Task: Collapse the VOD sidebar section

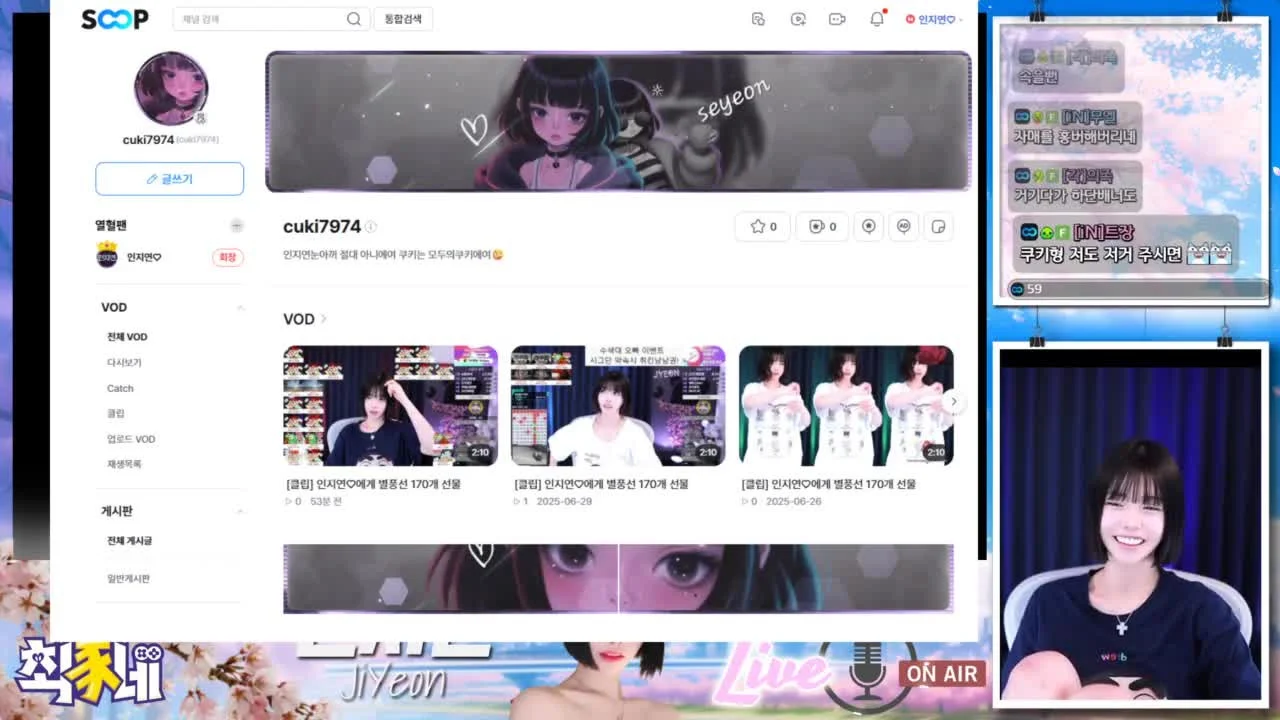Action: point(240,307)
